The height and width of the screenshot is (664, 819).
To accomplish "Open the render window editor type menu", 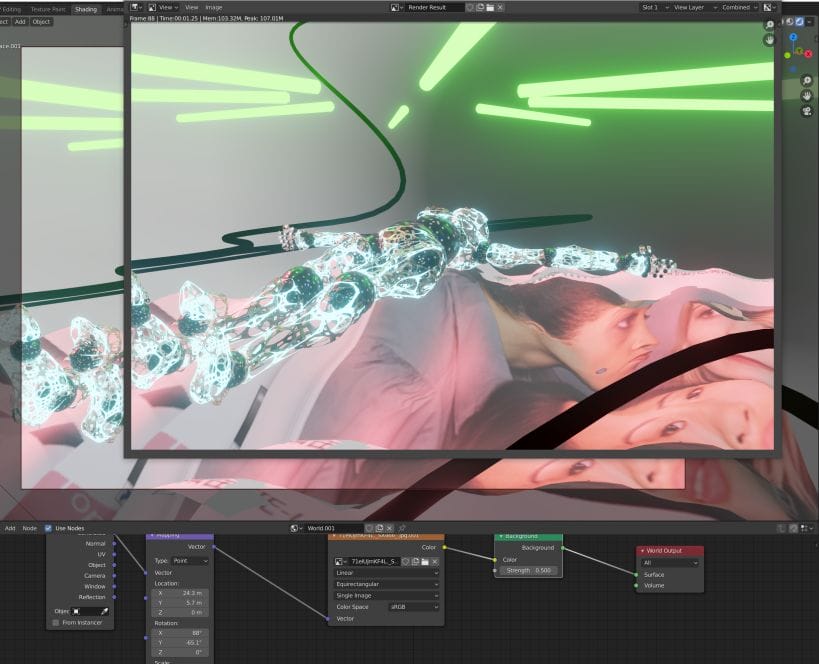I will pos(136,7).
